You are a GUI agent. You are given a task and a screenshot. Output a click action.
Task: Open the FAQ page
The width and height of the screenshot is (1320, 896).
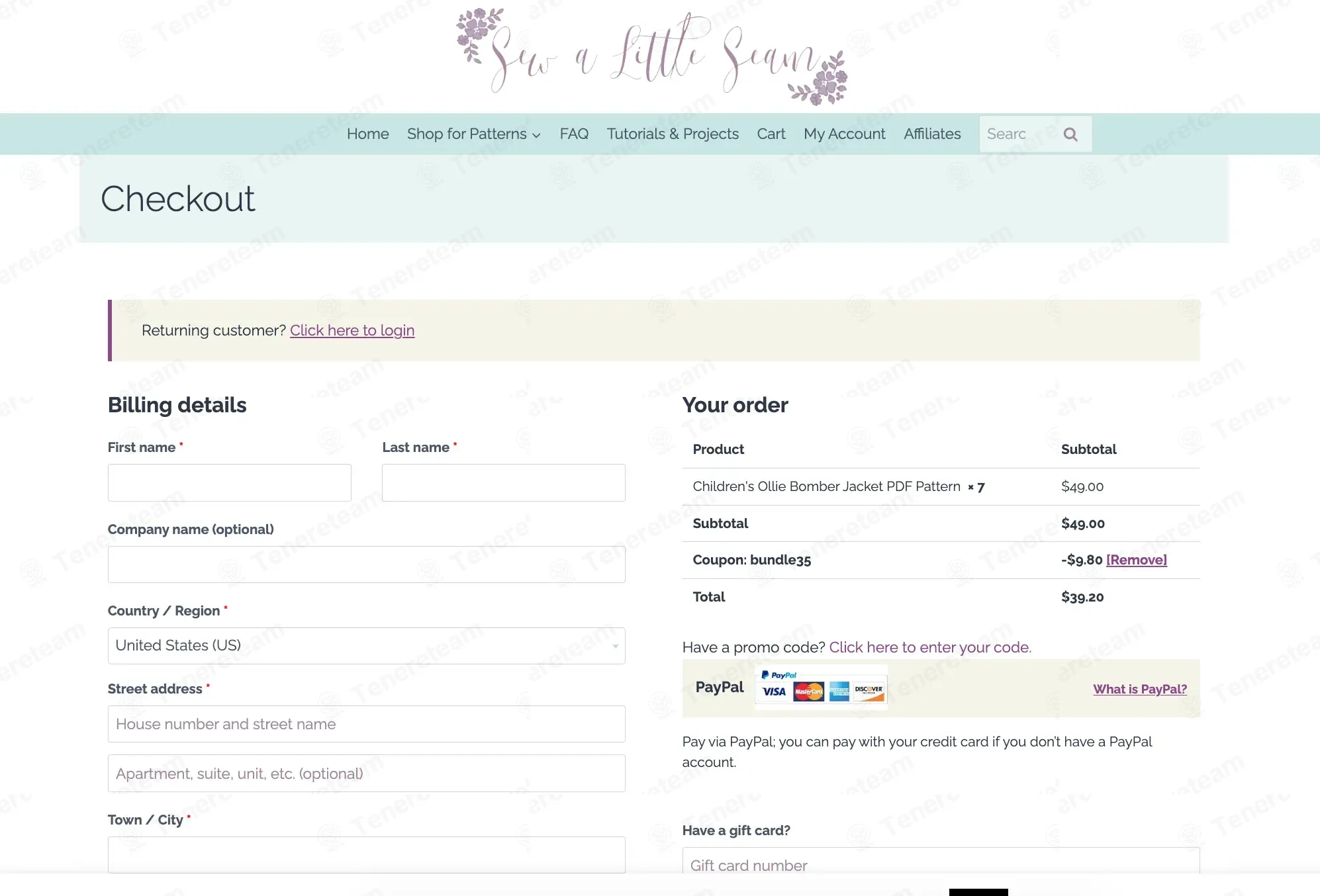pos(574,134)
